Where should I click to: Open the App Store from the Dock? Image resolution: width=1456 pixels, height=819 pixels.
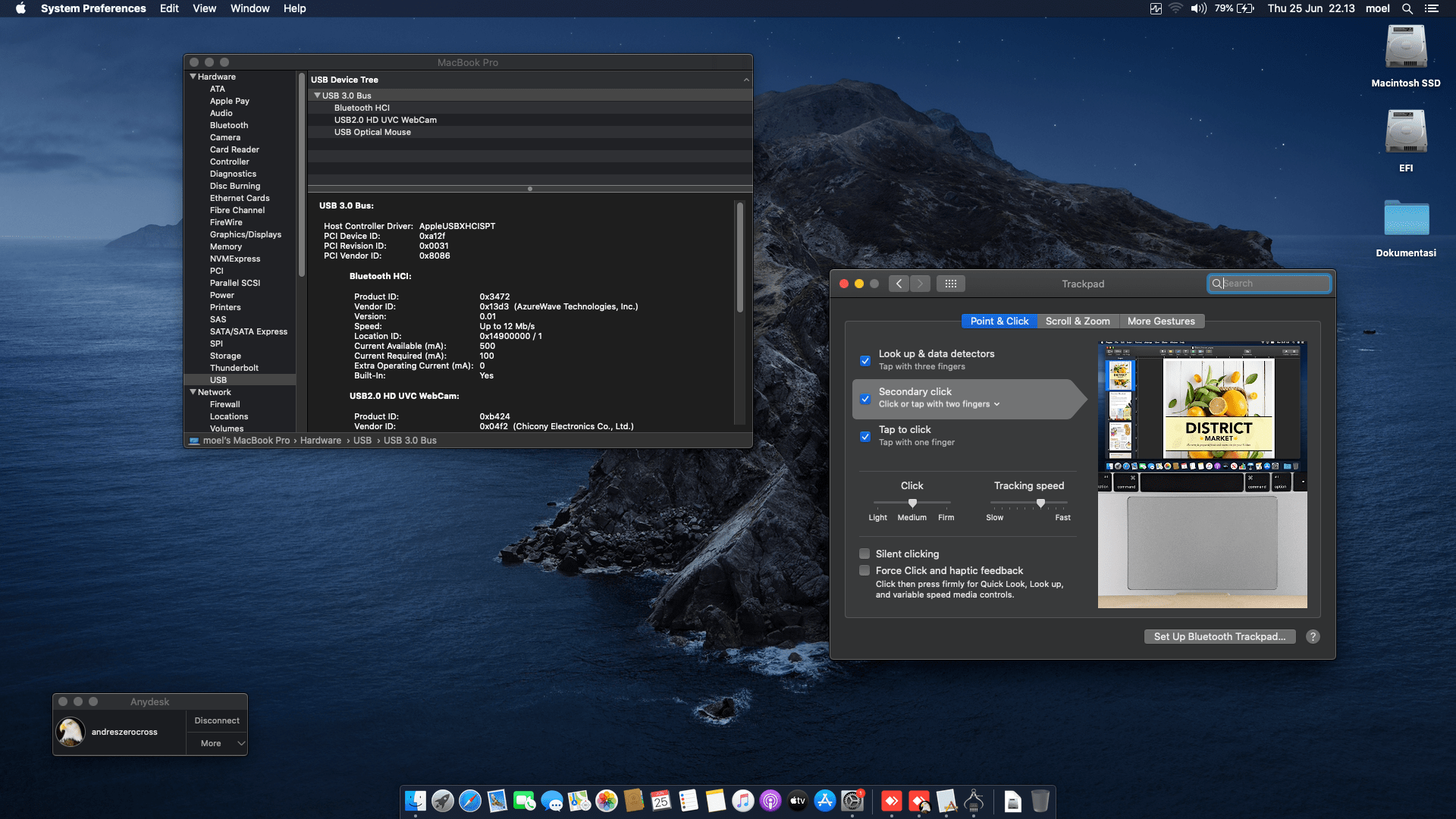[824, 801]
